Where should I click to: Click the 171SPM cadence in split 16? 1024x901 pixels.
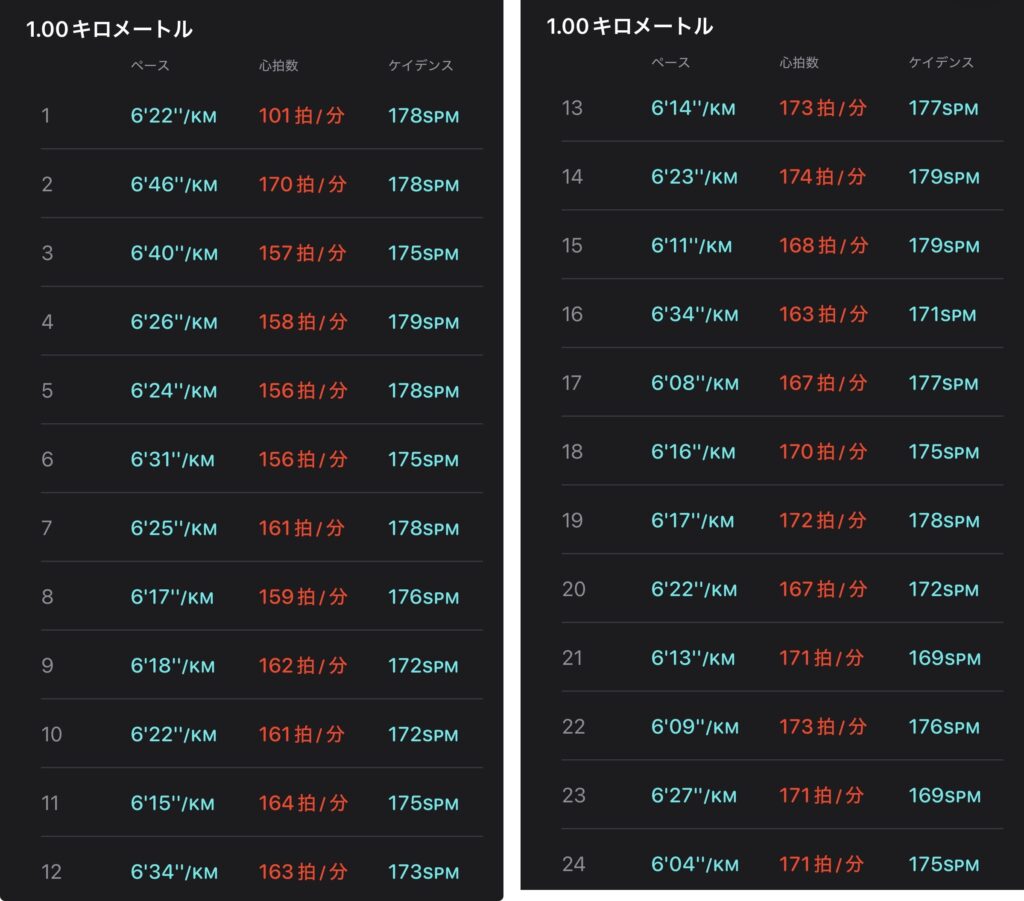(942, 314)
